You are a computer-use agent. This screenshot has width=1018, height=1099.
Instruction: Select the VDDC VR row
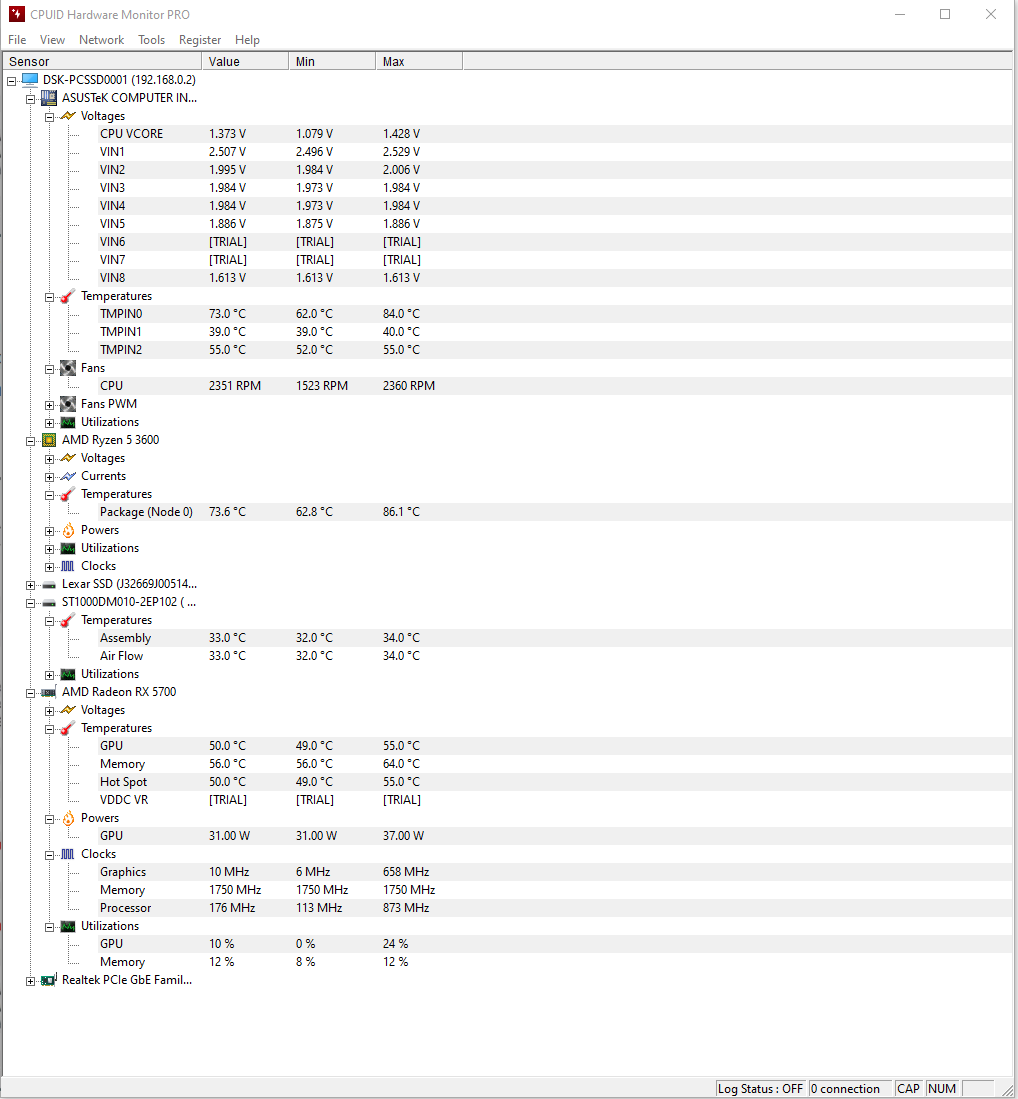[x=555, y=800]
